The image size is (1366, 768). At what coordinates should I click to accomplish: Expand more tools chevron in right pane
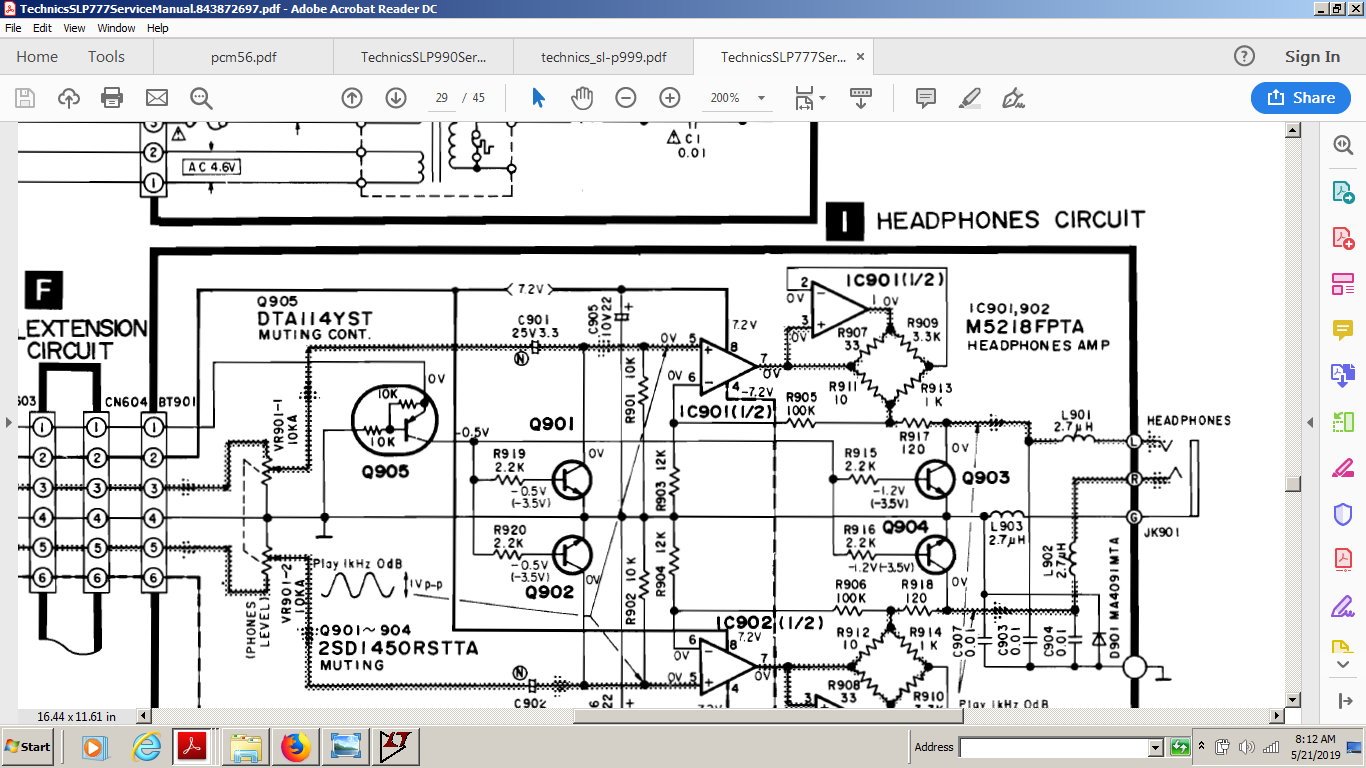click(1342, 664)
